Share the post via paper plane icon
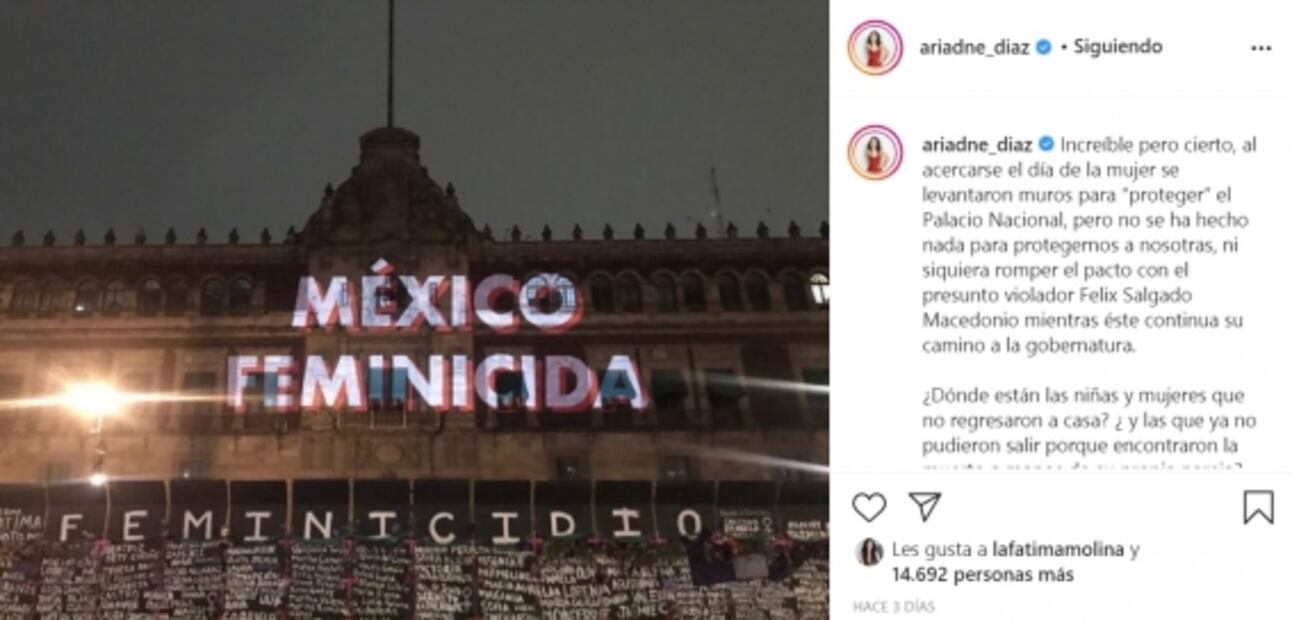Image resolution: width=1292 pixels, height=620 pixels. point(925,506)
